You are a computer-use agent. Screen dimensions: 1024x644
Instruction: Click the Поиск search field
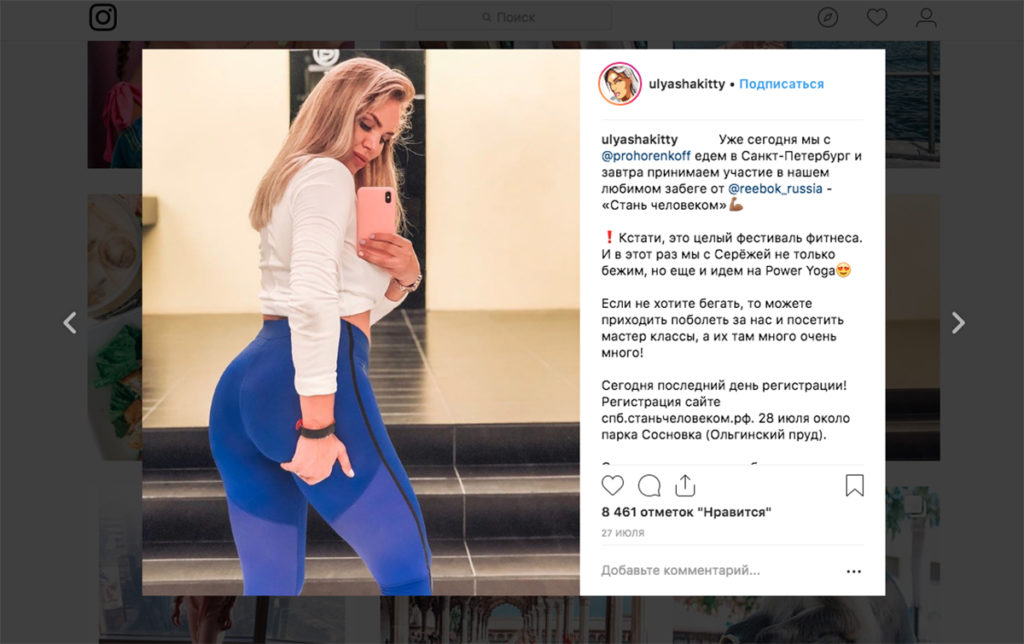[x=514, y=18]
